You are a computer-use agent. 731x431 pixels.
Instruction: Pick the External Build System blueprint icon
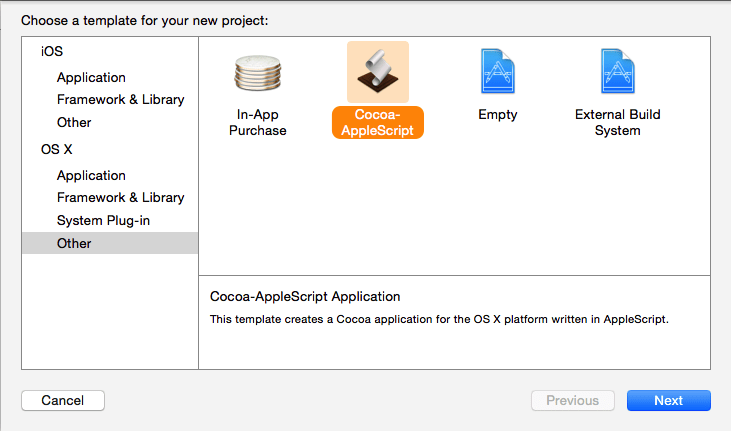[617, 72]
